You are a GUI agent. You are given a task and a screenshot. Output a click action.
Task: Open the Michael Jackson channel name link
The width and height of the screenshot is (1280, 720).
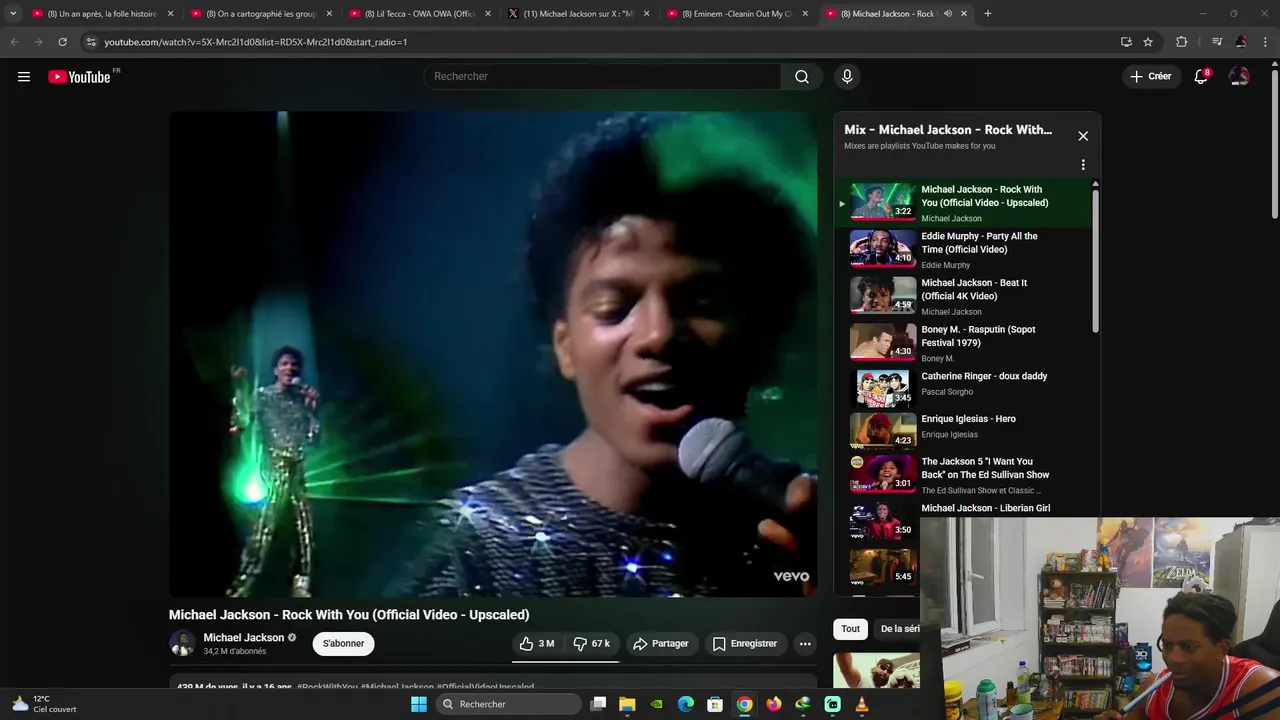click(244, 637)
